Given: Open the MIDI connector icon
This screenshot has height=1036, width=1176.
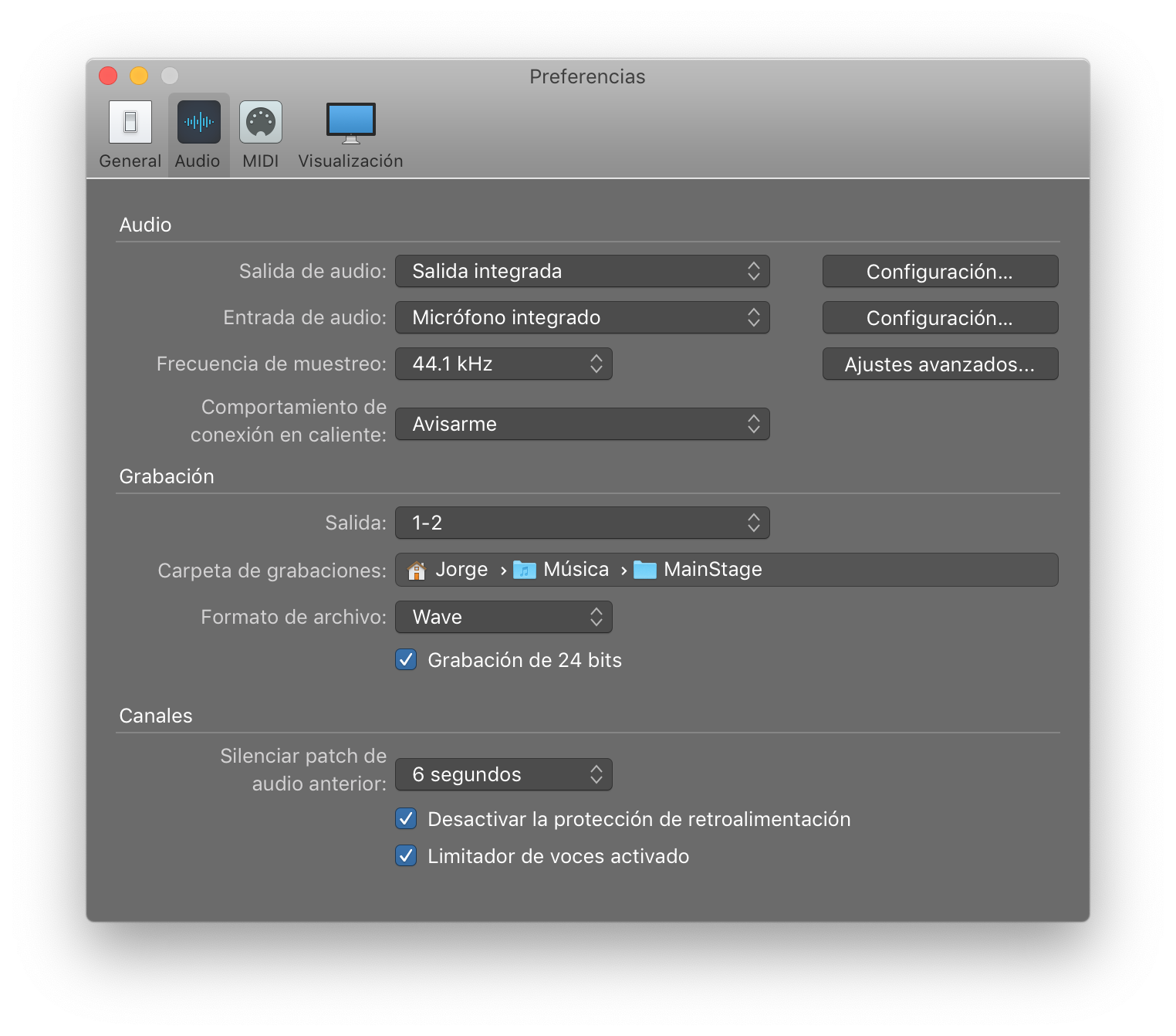Looking at the screenshot, I should (261, 122).
